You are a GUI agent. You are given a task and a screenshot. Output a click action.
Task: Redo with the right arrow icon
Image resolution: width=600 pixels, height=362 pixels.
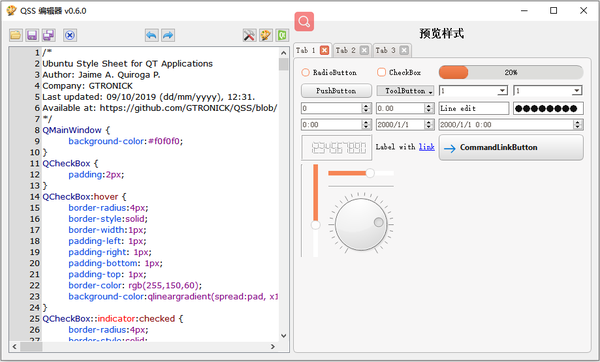point(168,35)
